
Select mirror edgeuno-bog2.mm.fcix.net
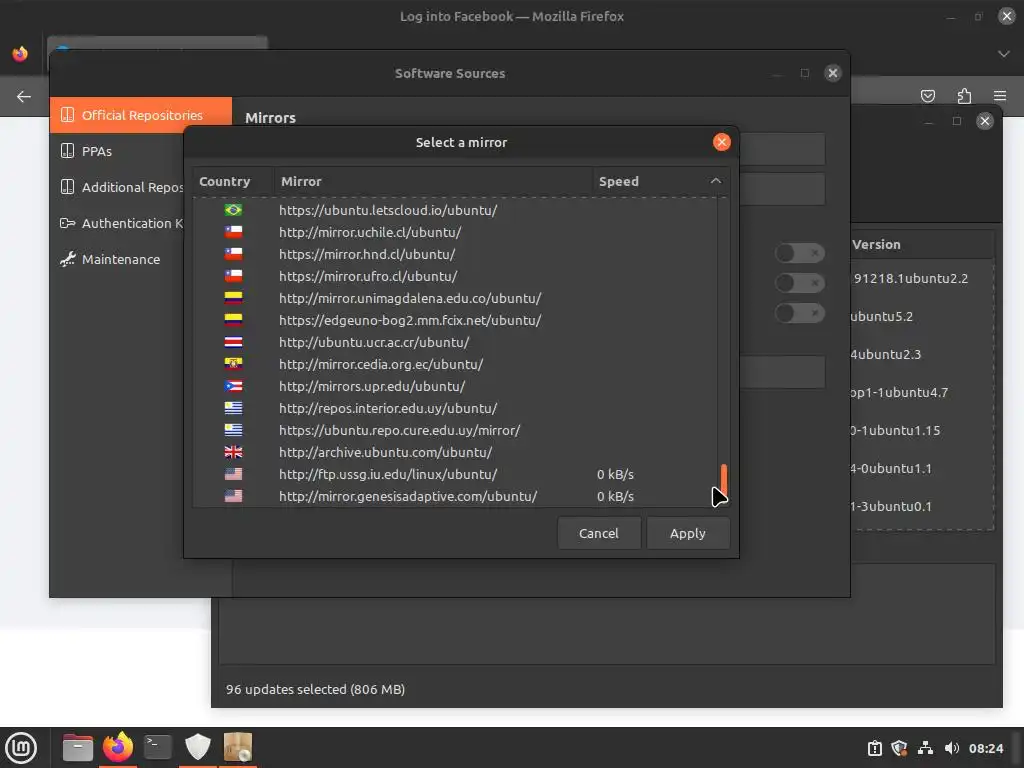455,321
